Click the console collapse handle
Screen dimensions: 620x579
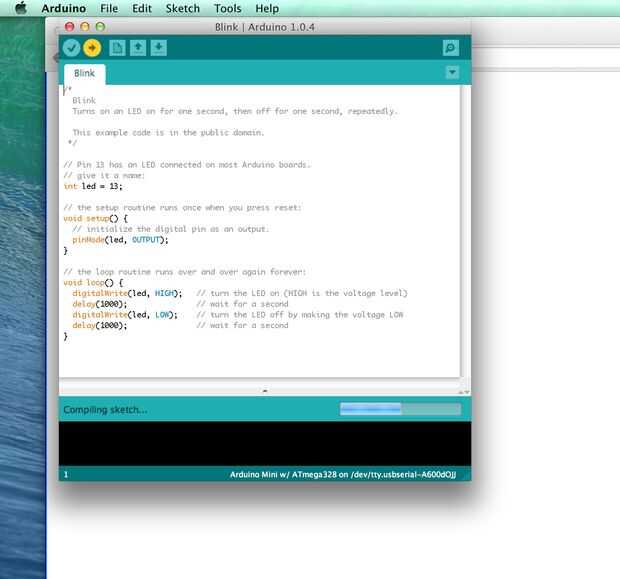(x=265, y=391)
